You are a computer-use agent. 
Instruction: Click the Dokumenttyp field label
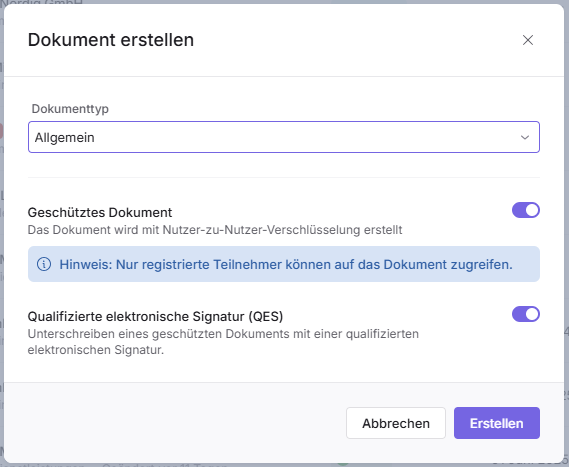pyautogui.click(x=70, y=109)
